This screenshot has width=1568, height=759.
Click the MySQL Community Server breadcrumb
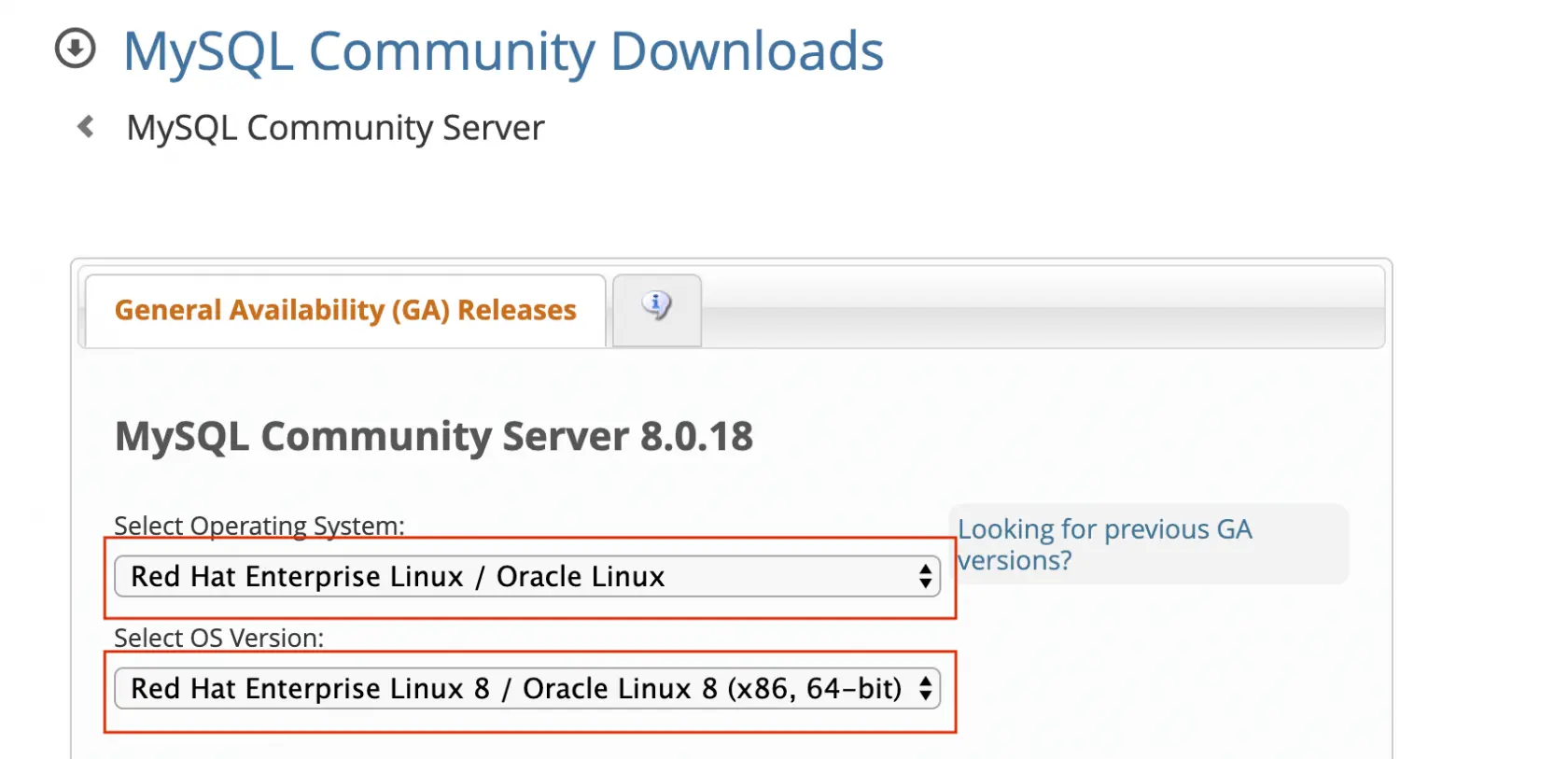335,128
